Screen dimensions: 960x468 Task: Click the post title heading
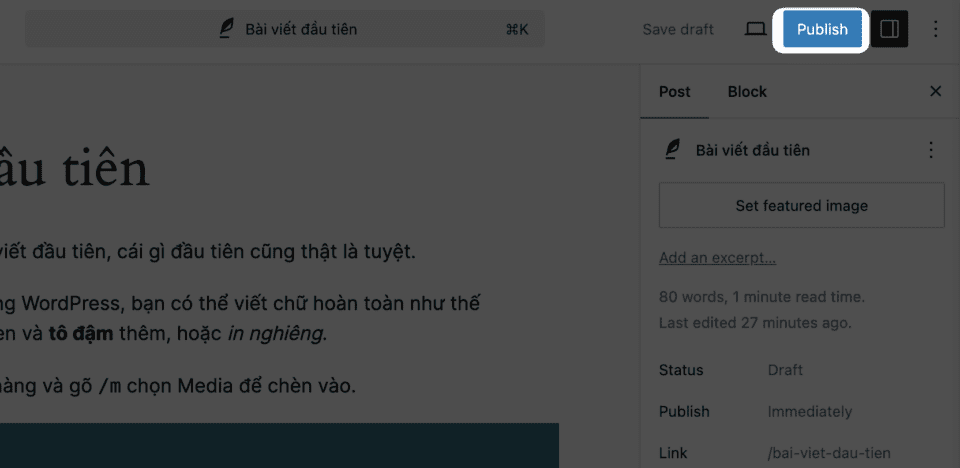[75, 169]
